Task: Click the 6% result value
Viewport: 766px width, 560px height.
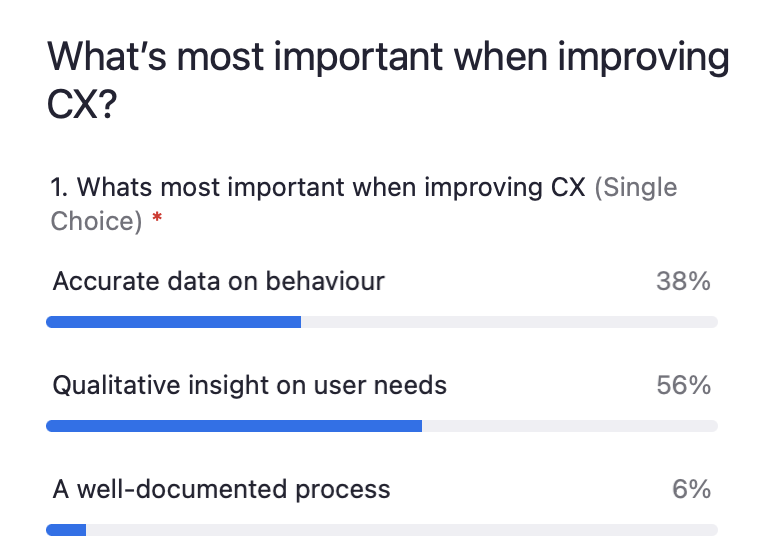Action: pyautogui.click(x=691, y=490)
